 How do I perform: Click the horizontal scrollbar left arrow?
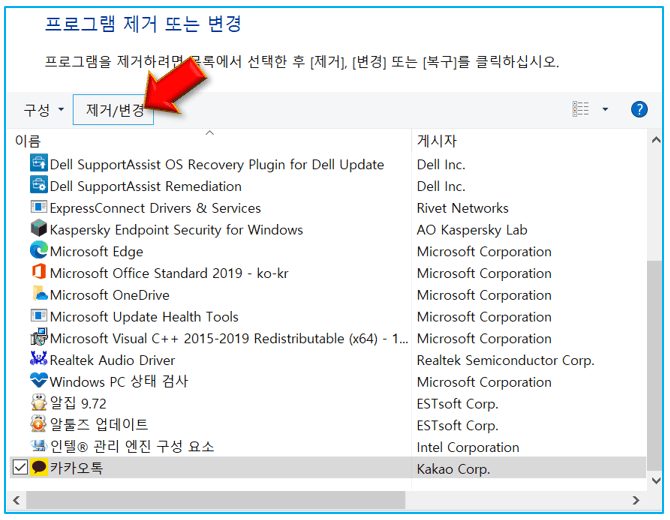[x=17, y=500]
